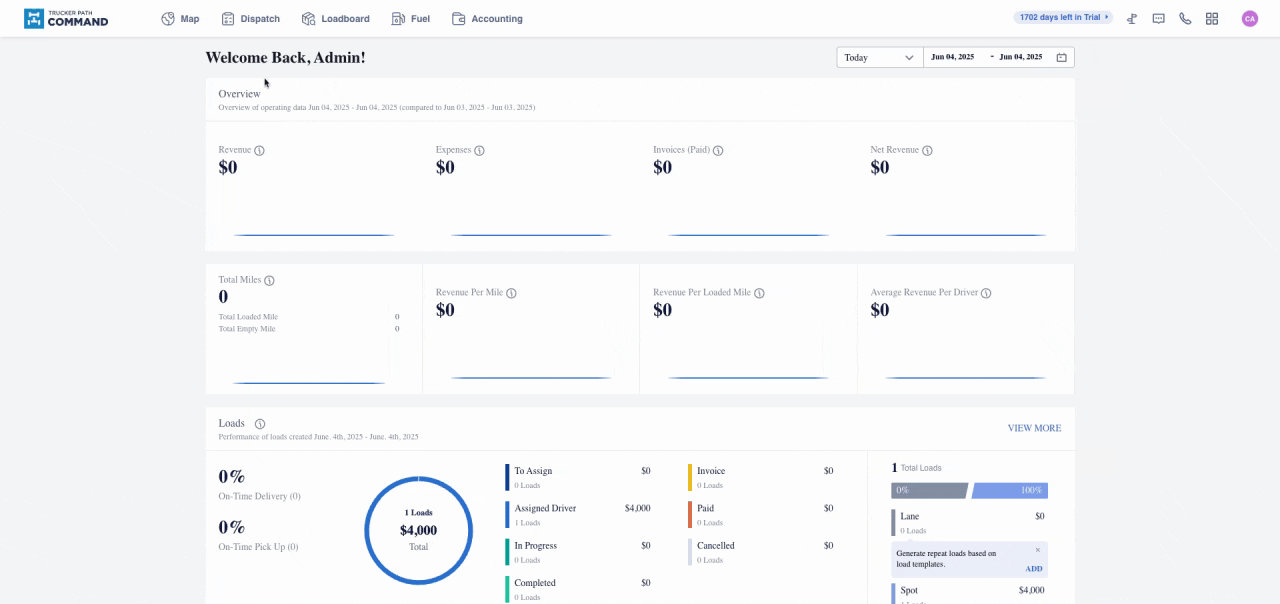
Task: Expand the Today period dropdown
Action: (x=879, y=58)
